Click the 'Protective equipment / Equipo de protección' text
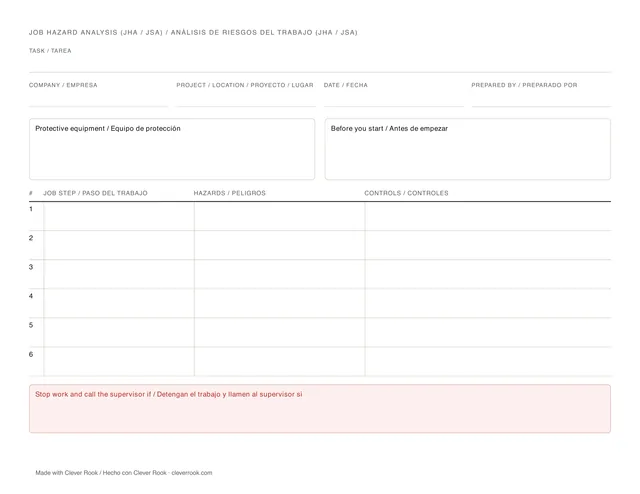 pyautogui.click(x=108, y=129)
